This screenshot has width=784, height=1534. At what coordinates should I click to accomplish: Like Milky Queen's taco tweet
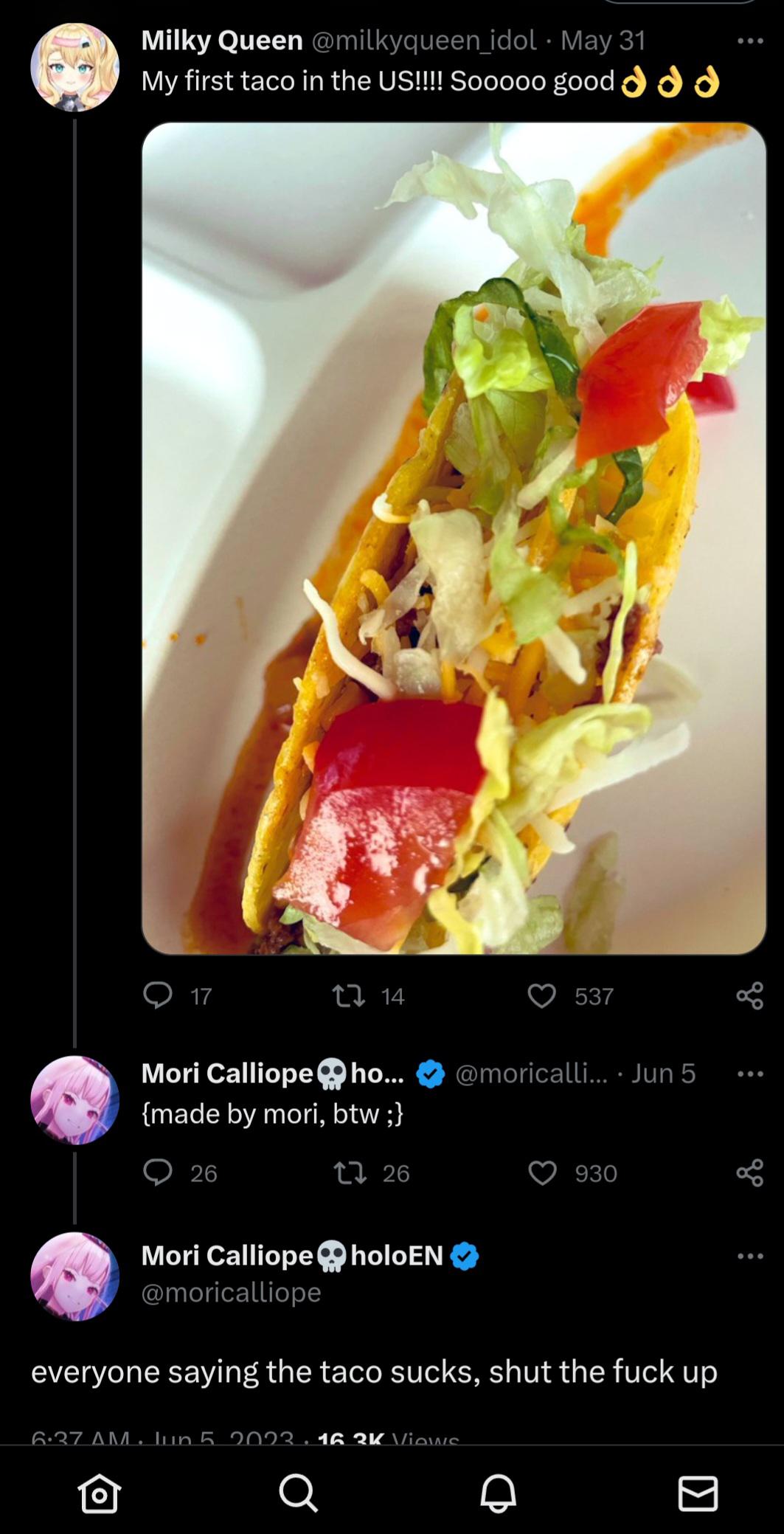(x=542, y=996)
